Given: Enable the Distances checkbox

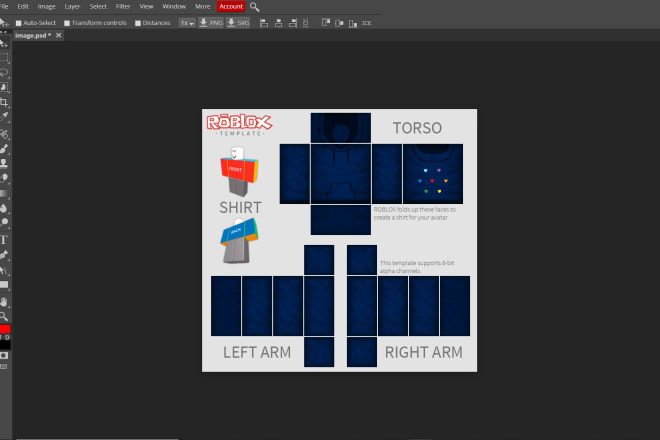Looking at the screenshot, I should tap(138, 23).
